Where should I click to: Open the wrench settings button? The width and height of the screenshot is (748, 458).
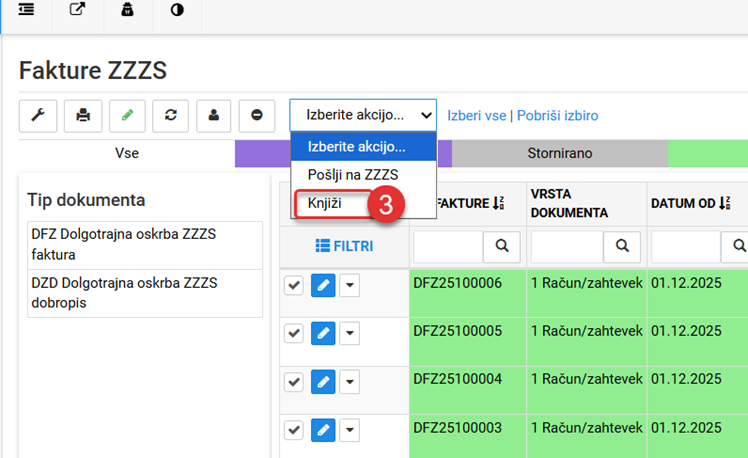click(x=38, y=116)
